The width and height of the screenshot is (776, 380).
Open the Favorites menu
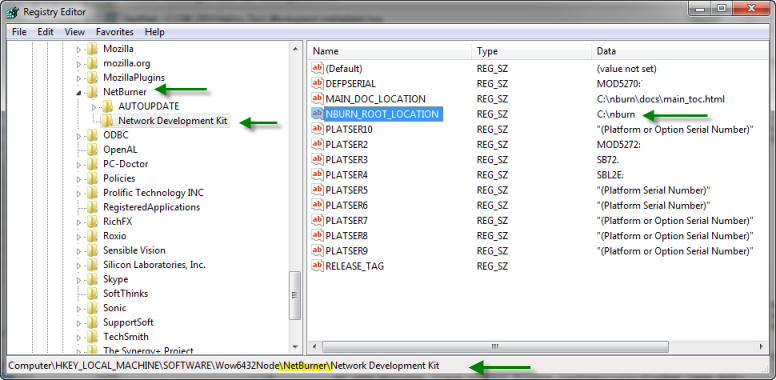(115, 32)
